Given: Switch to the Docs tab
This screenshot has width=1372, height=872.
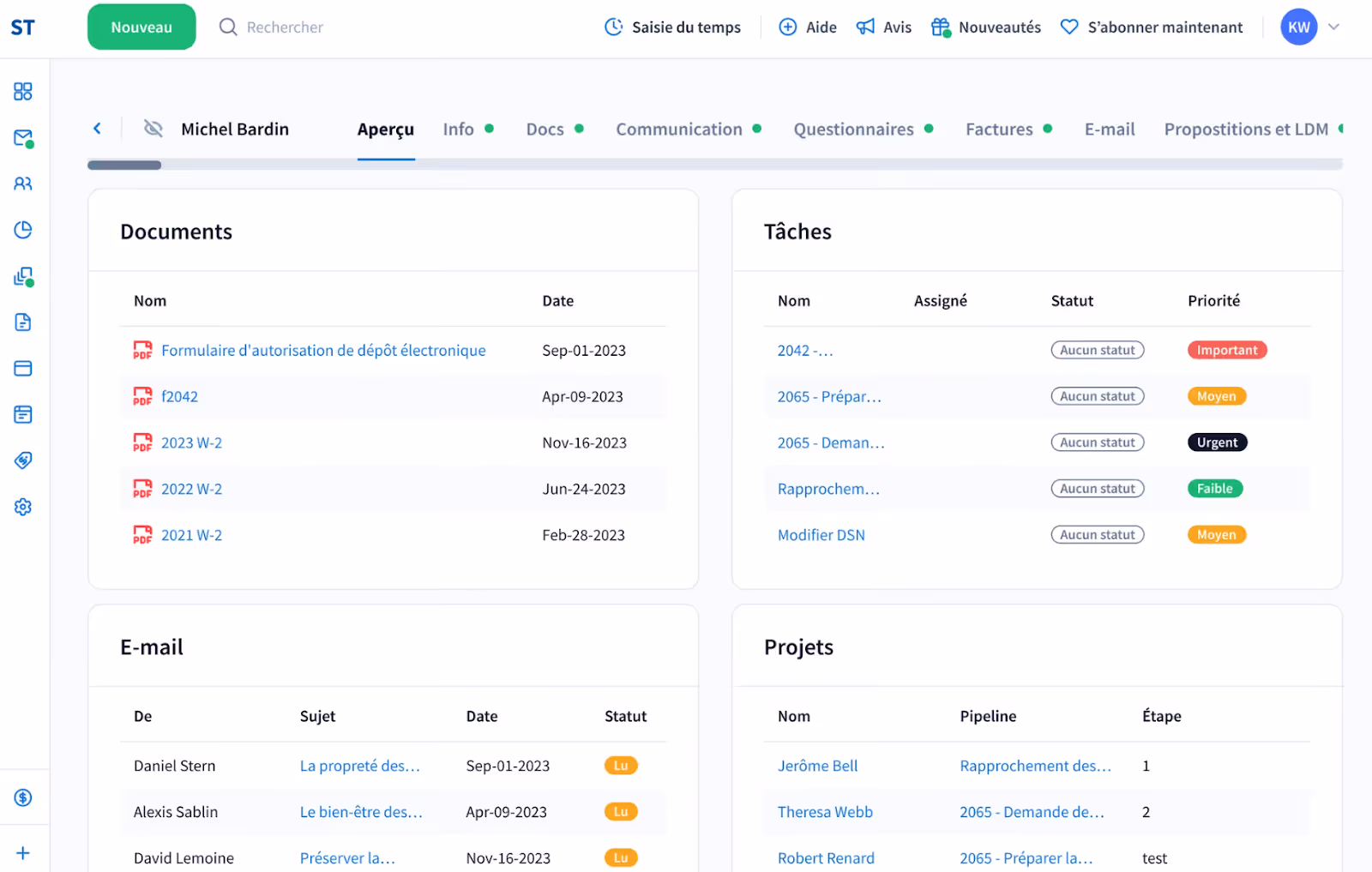Looking at the screenshot, I should (545, 129).
